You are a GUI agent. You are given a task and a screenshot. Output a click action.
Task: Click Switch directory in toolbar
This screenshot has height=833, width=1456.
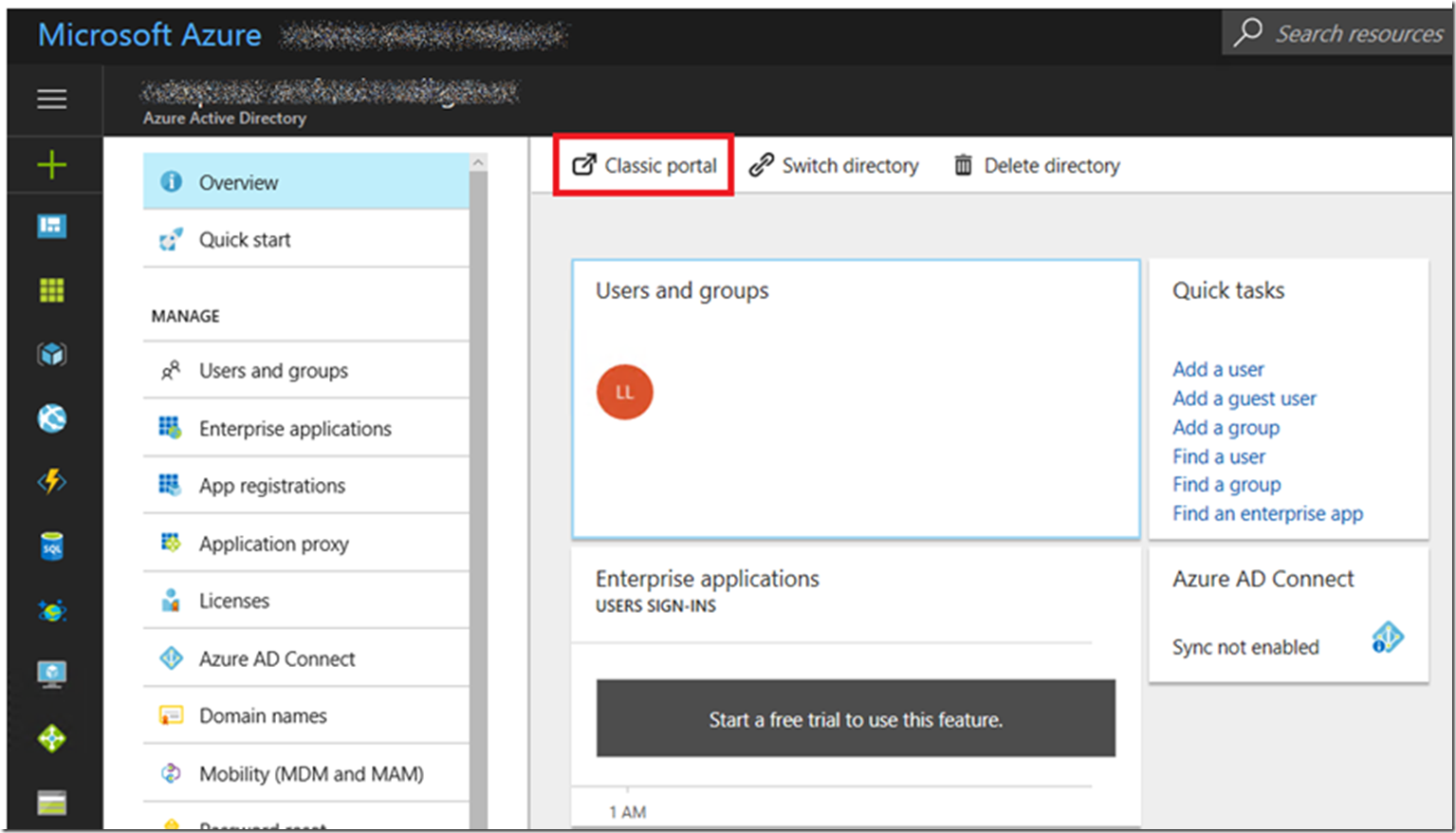click(x=834, y=165)
